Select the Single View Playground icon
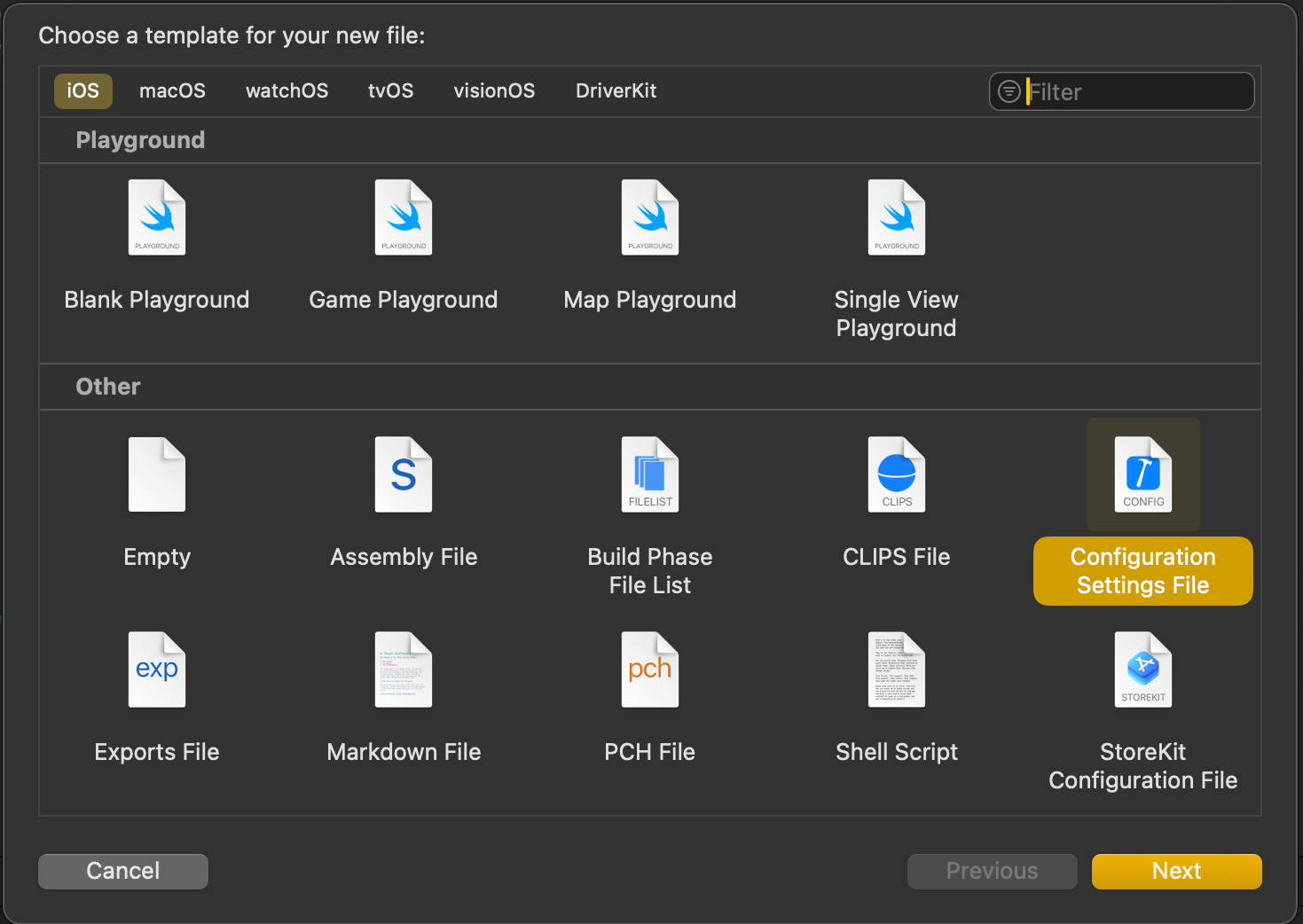 [x=897, y=217]
